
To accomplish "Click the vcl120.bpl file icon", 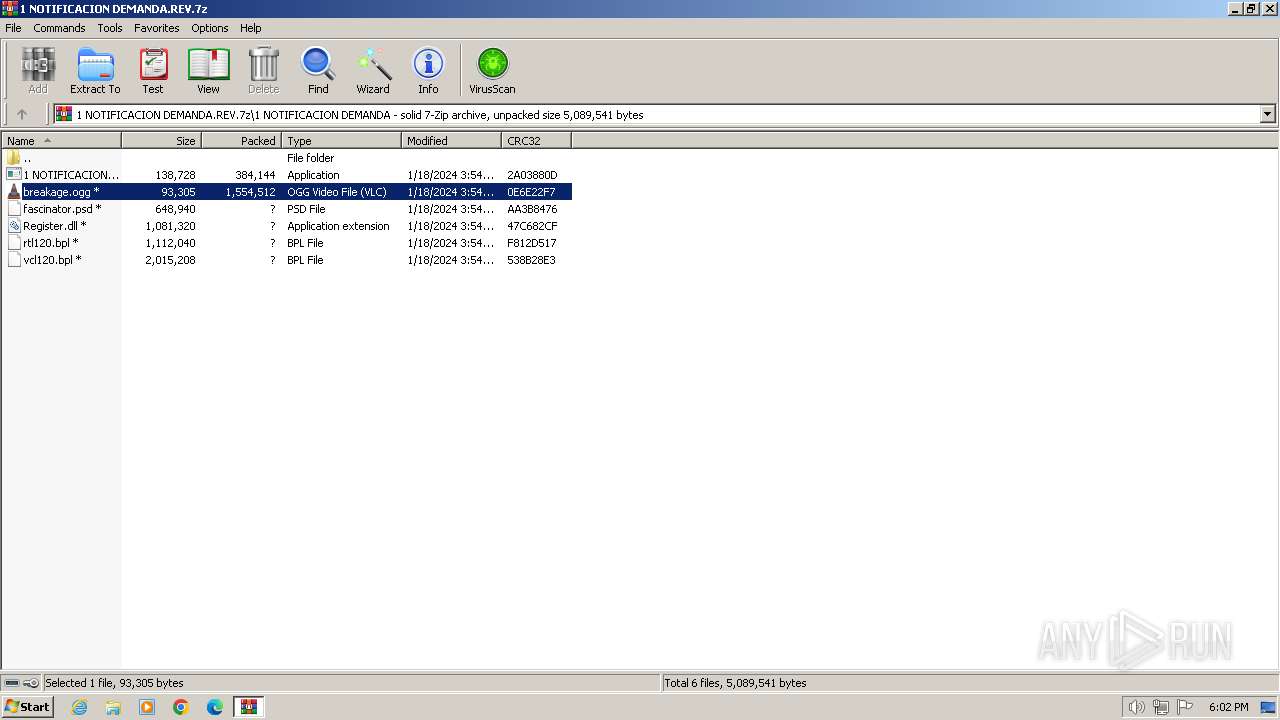I will (x=14, y=260).
